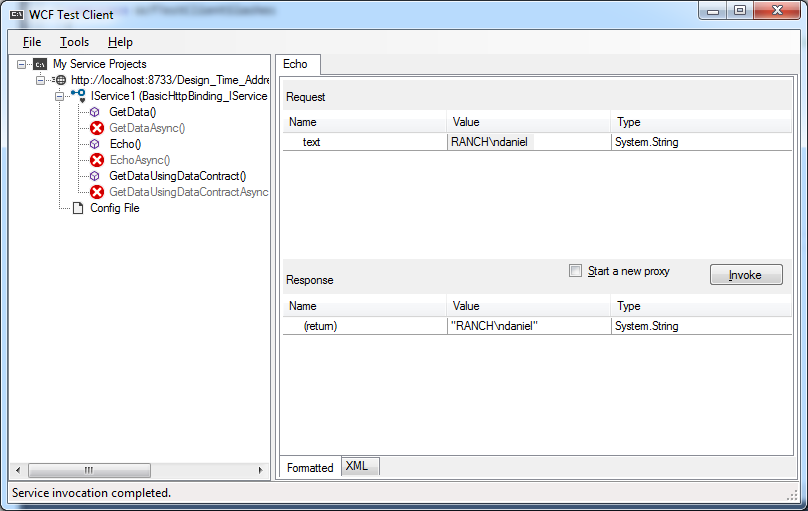
Task: Maximize the WCF Test Client window
Action: 739,11
